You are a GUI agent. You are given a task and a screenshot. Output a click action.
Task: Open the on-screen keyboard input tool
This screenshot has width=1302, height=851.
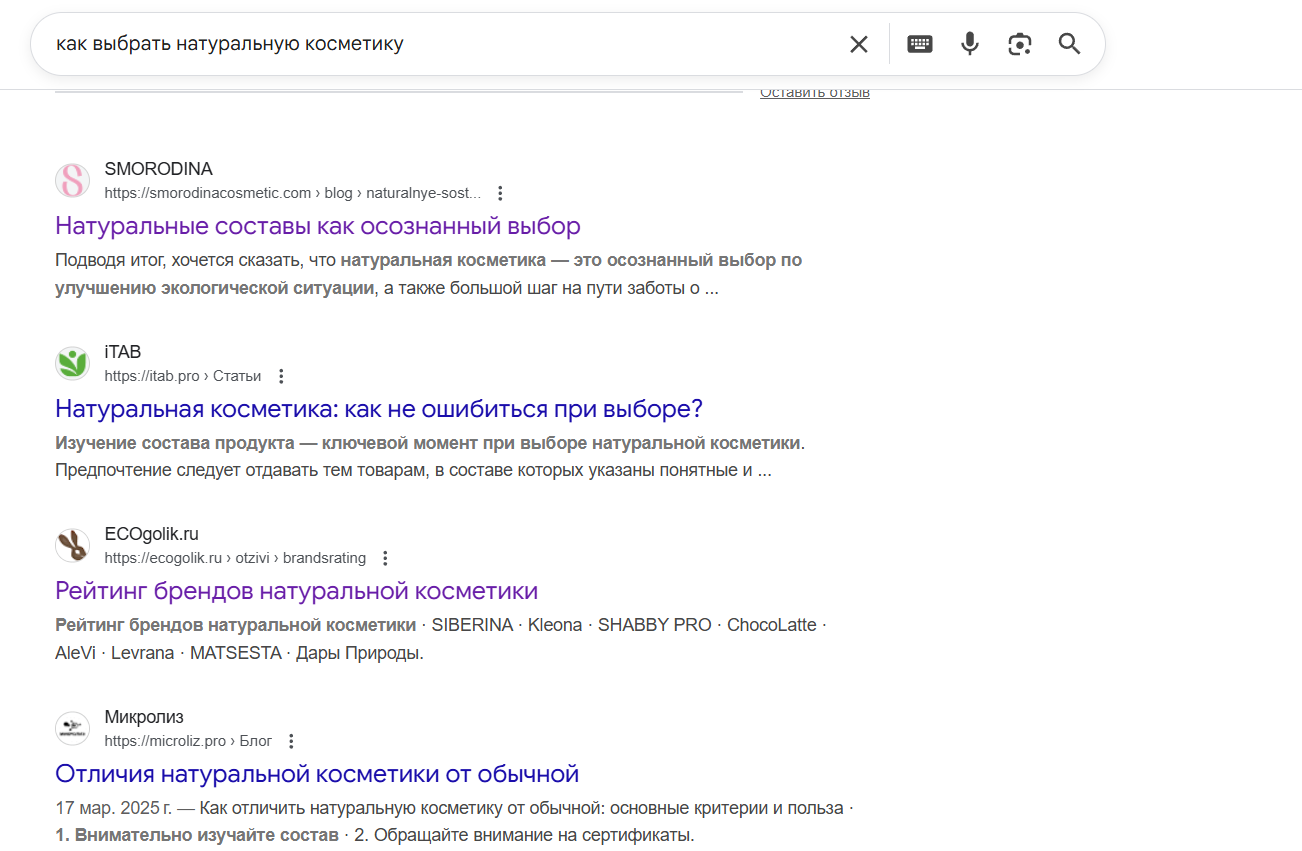pos(919,44)
